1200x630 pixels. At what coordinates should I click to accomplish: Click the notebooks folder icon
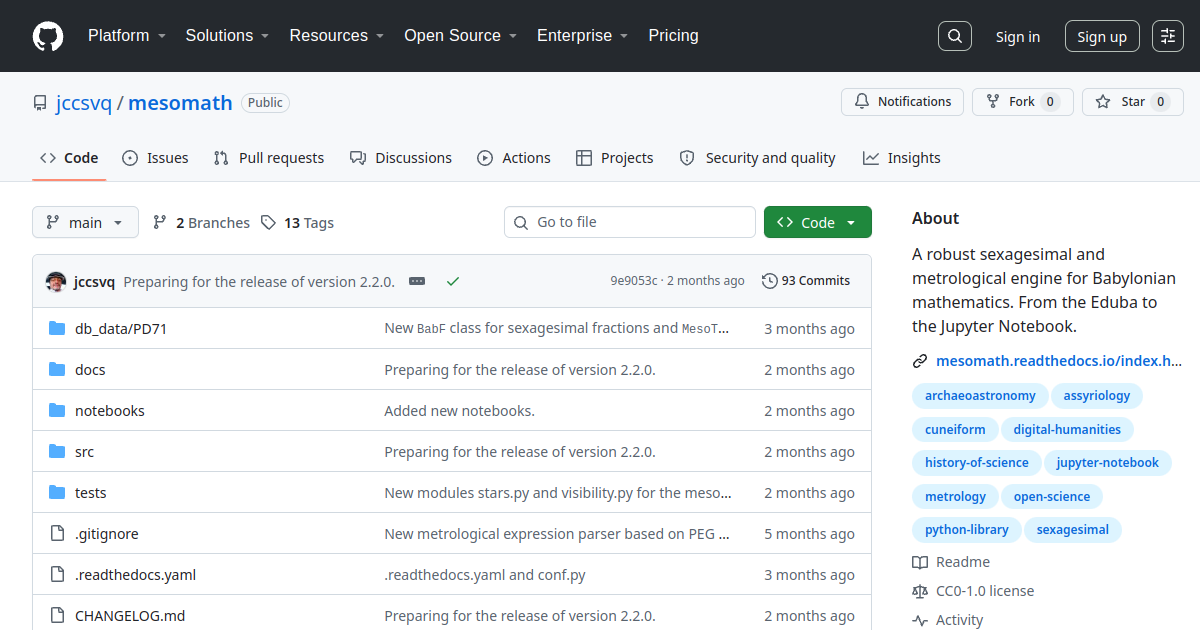[57, 410]
